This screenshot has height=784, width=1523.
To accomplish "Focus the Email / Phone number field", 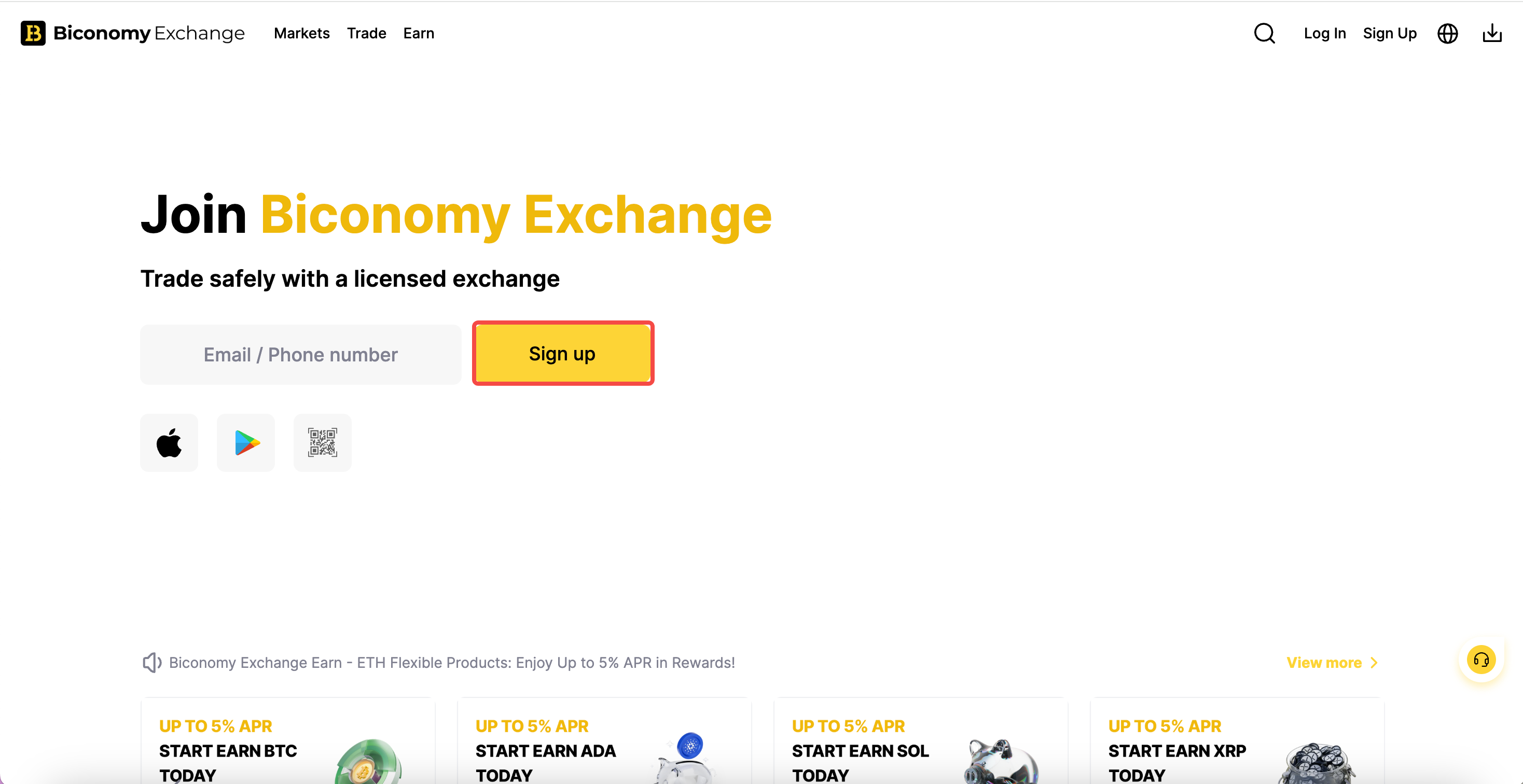I will coord(300,355).
